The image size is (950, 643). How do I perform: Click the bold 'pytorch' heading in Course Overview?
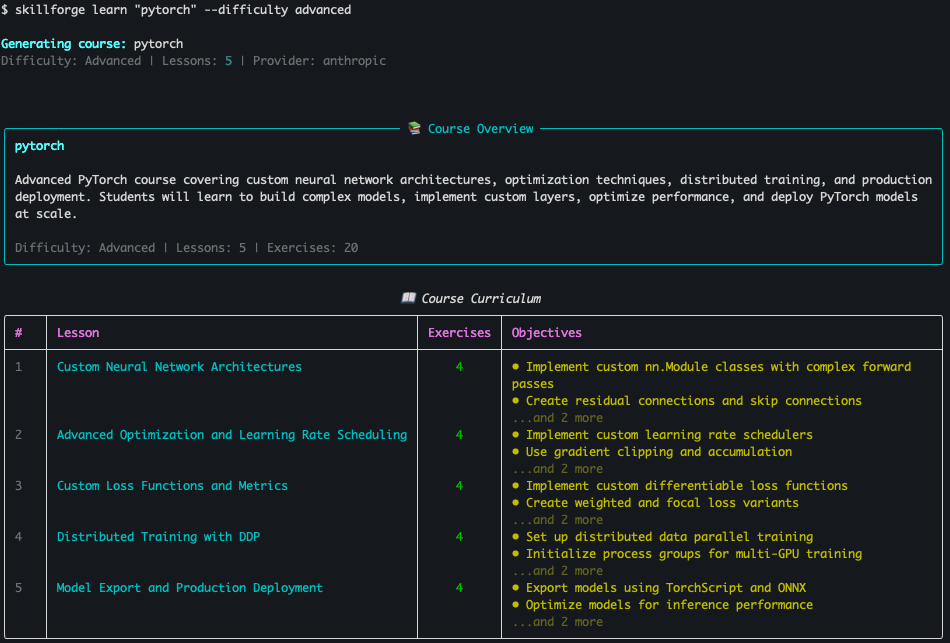click(x=39, y=146)
